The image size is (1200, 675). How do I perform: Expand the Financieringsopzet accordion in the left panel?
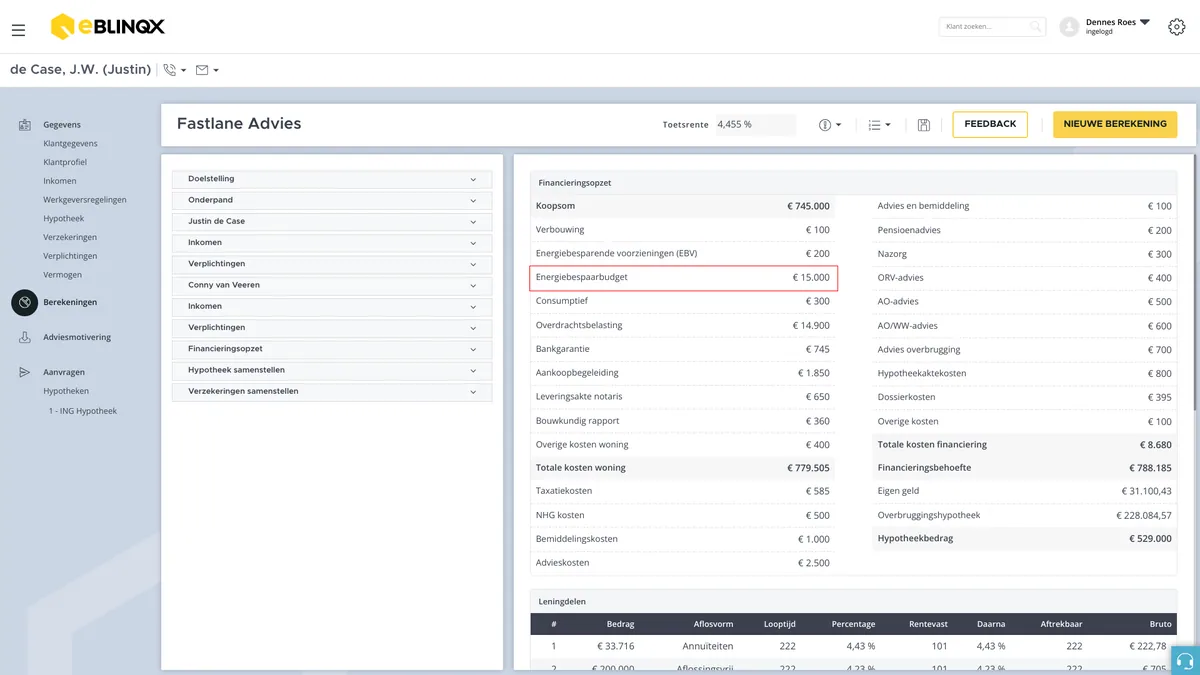click(332, 349)
